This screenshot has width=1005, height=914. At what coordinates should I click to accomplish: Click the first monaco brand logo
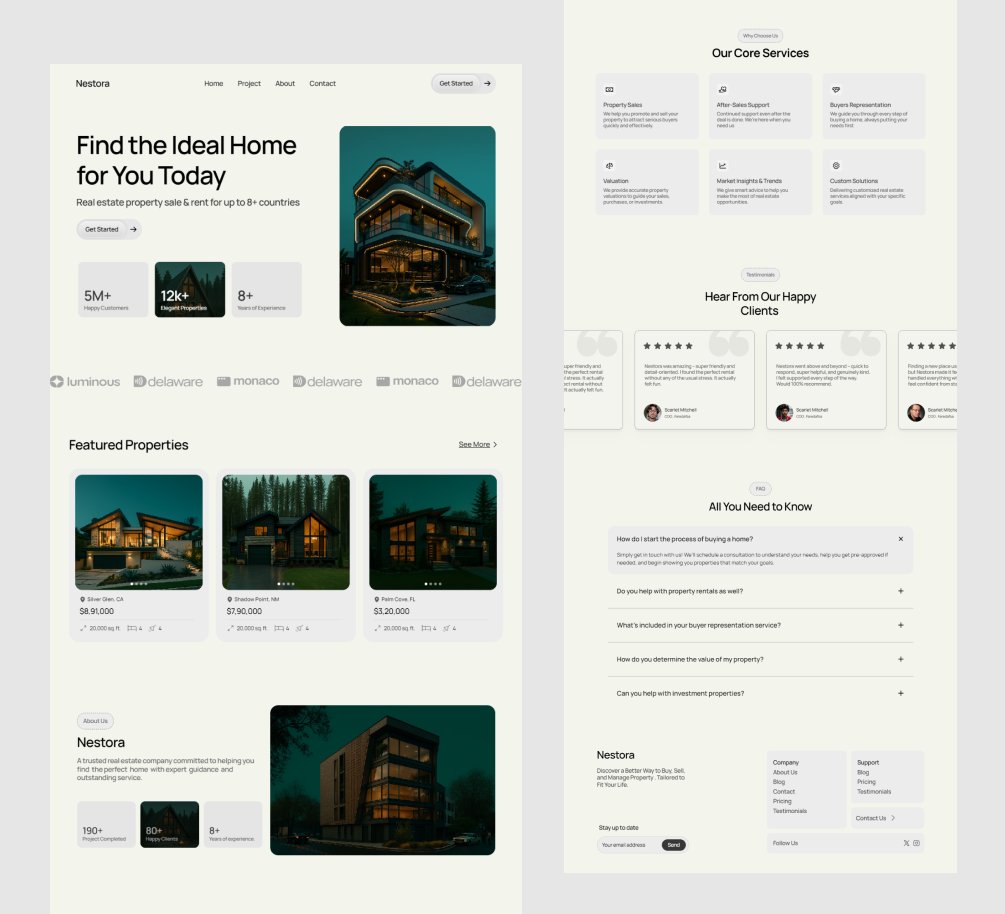(x=248, y=381)
